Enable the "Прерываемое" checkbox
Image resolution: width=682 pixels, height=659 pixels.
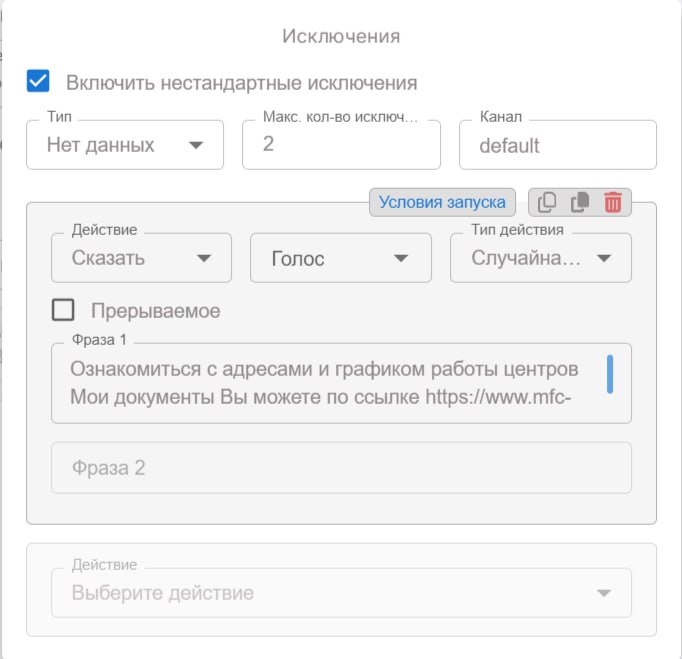[x=63, y=310]
